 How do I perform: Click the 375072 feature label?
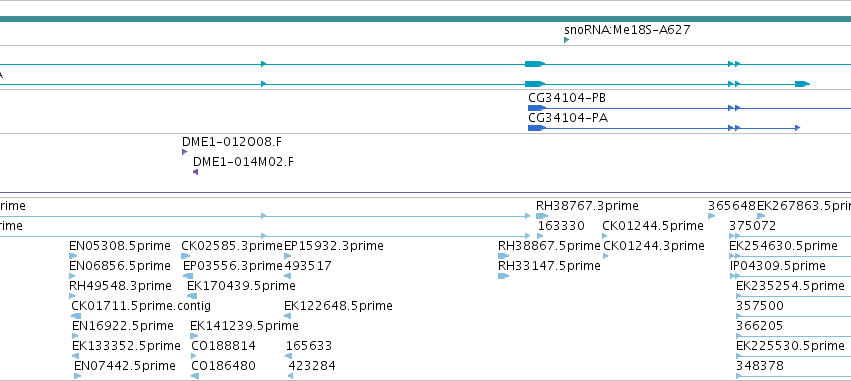[x=753, y=226]
